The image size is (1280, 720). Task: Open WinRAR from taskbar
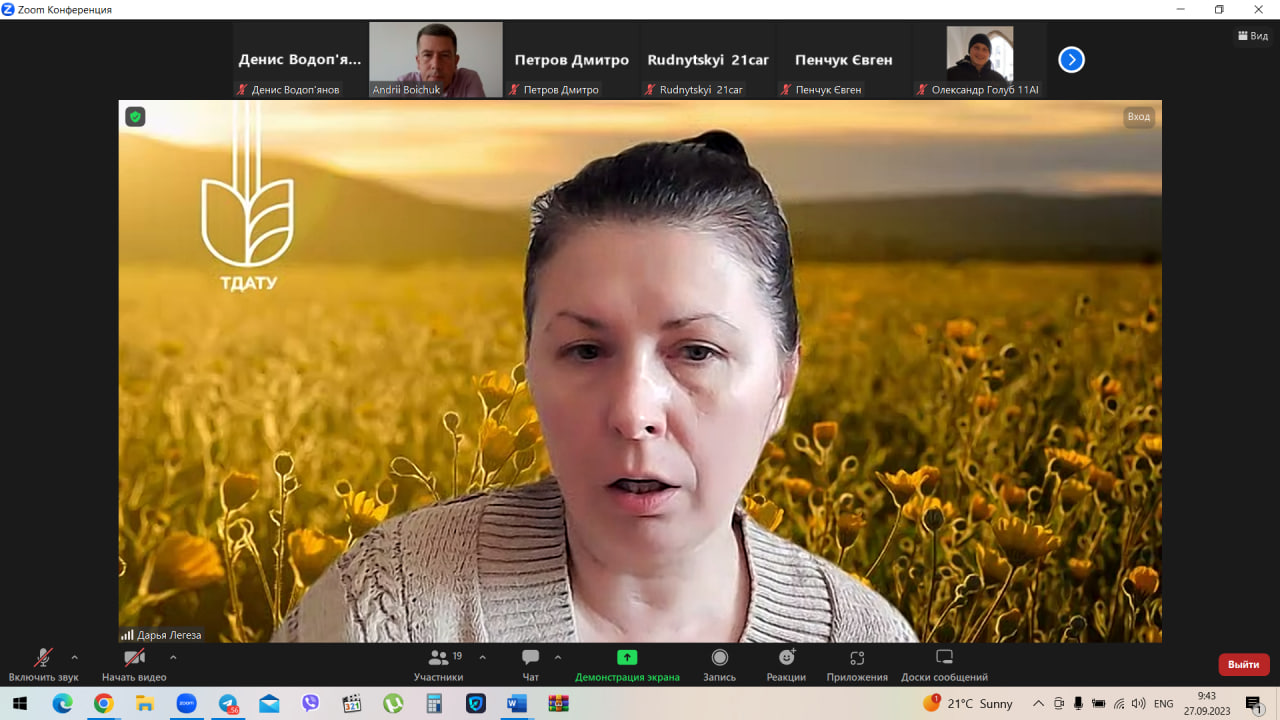coord(558,703)
